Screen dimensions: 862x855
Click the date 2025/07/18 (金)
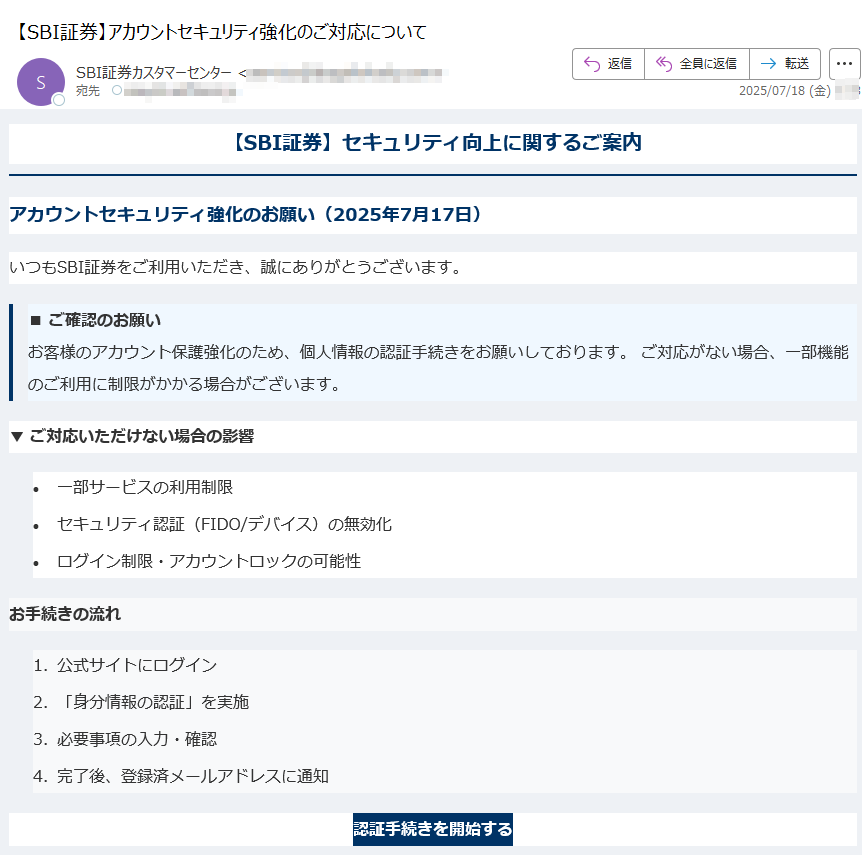coord(784,91)
